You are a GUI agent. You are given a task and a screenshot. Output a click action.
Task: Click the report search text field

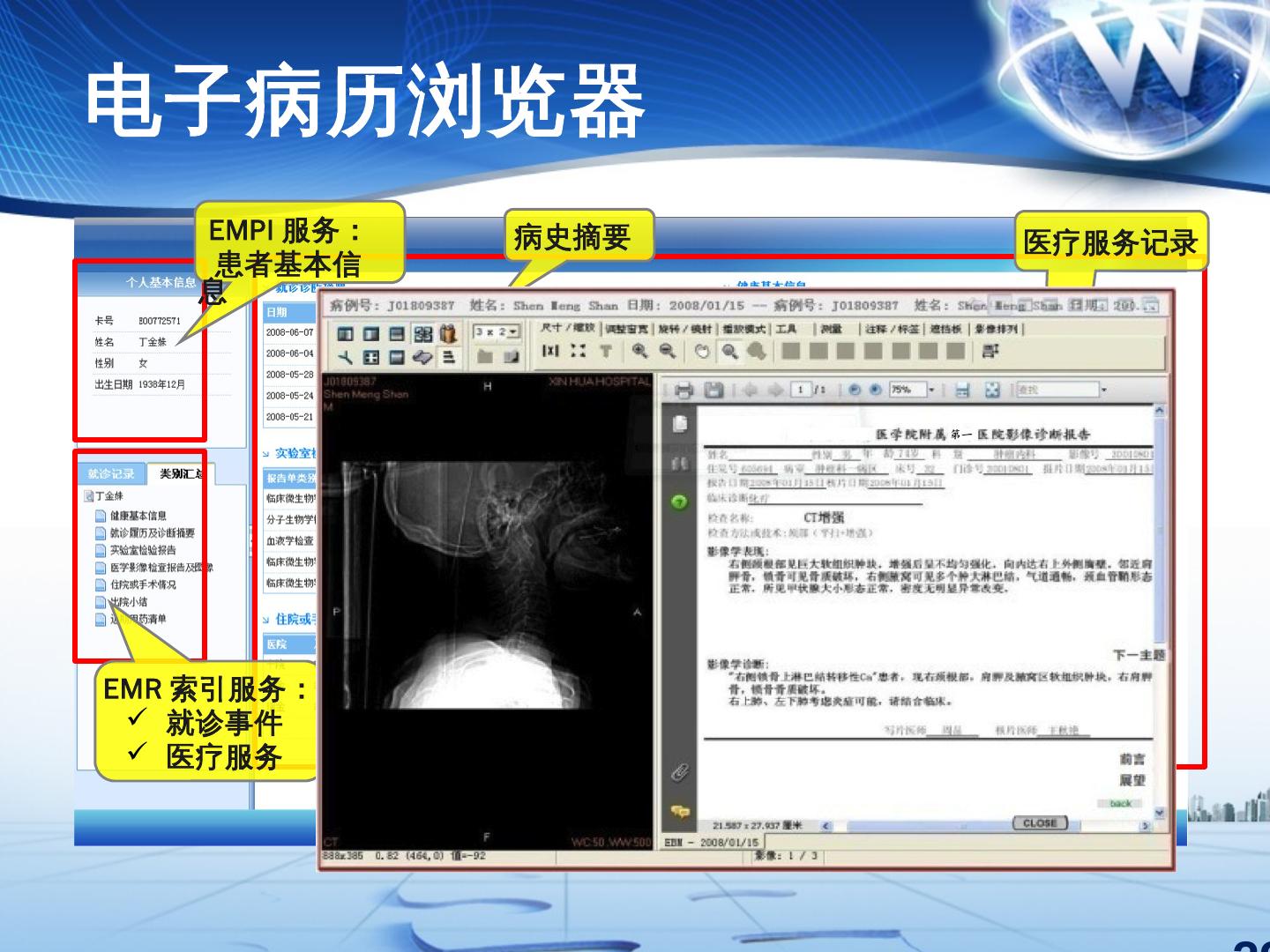click(1057, 390)
